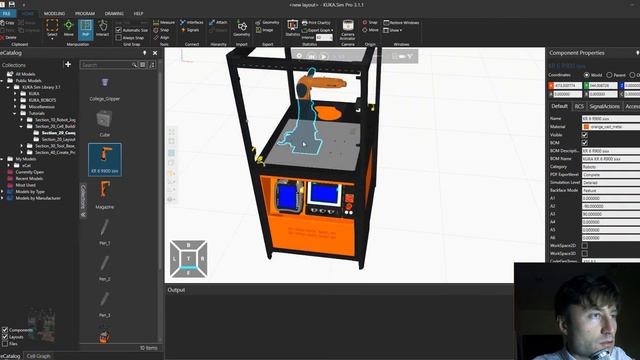The width and height of the screenshot is (640, 360).
Task: Click the save icon in title bar
Action: click(x=11, y=4)
